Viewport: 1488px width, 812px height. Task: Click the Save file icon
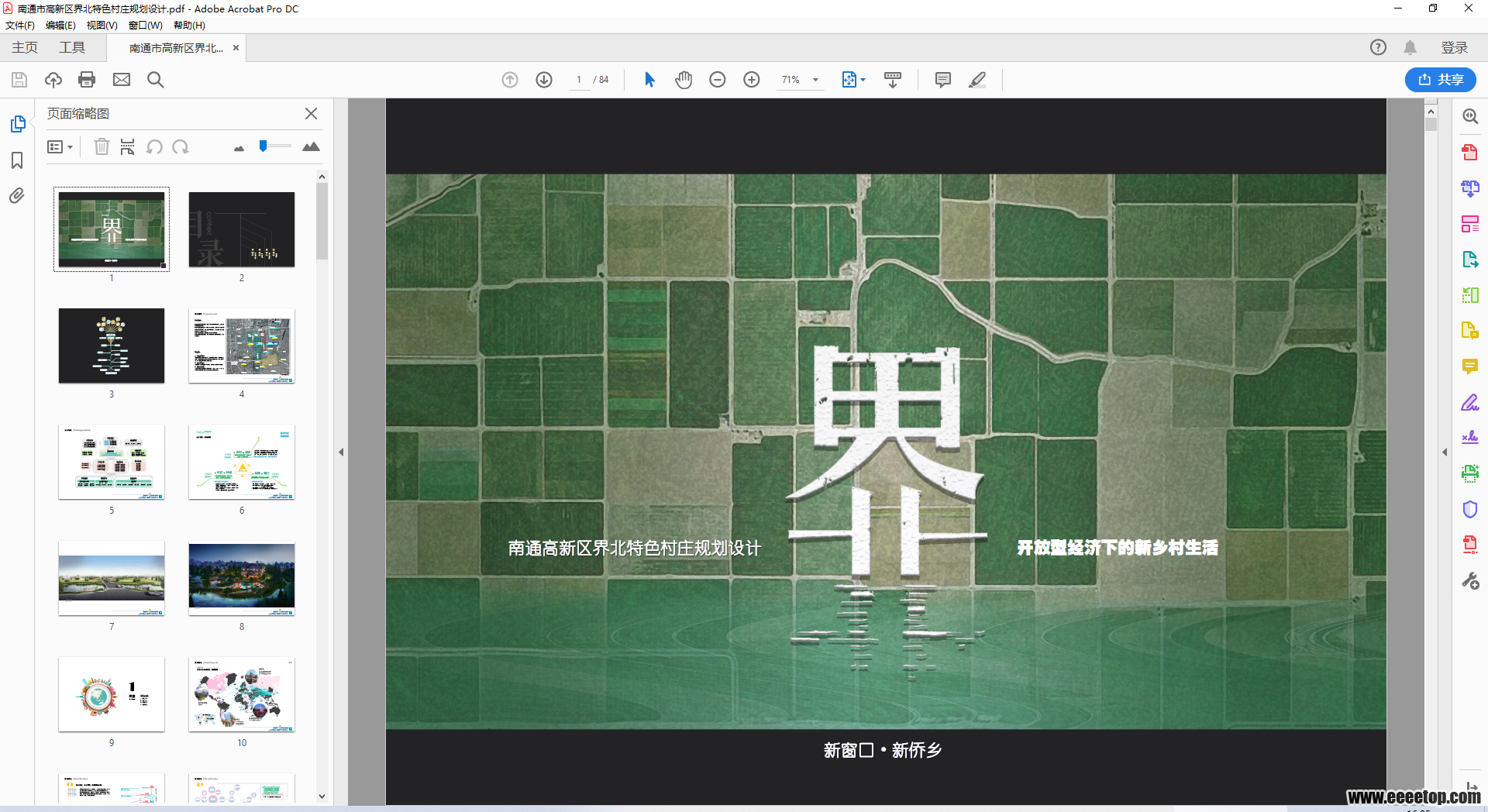coord(19,80)
